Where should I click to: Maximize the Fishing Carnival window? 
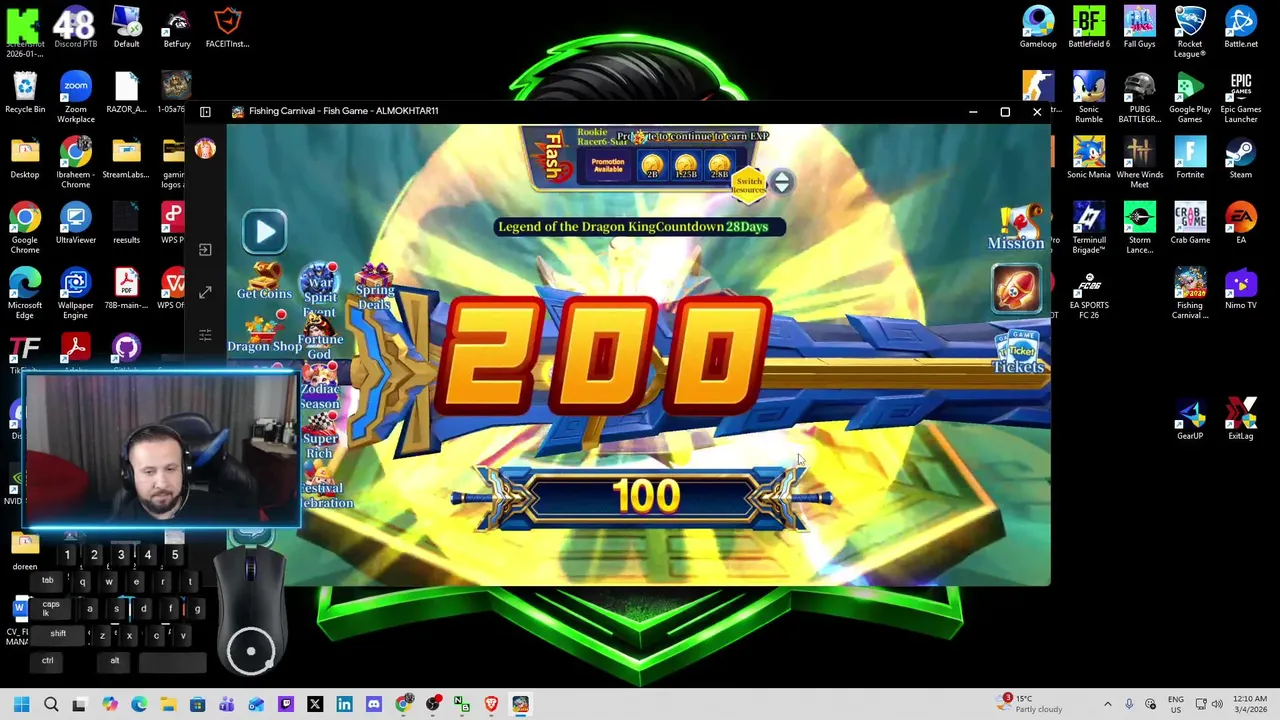click(x=1005, y=112)
